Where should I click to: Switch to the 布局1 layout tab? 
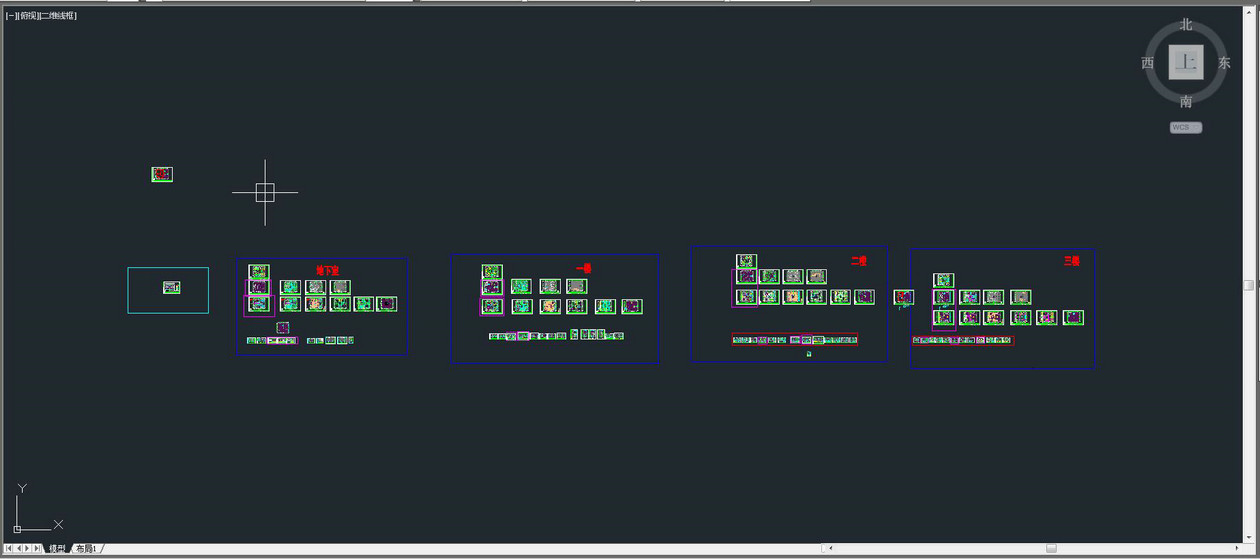pyautogui.click(x=87, y=549)
